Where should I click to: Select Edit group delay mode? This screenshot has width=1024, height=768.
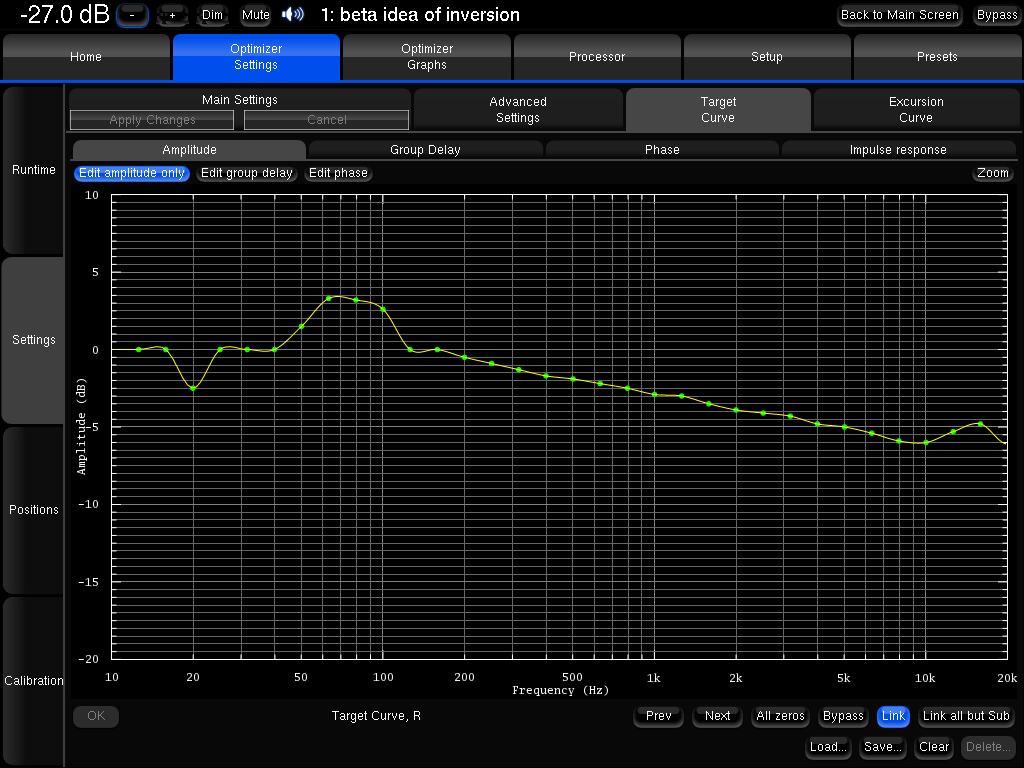[x=247, y=173]
